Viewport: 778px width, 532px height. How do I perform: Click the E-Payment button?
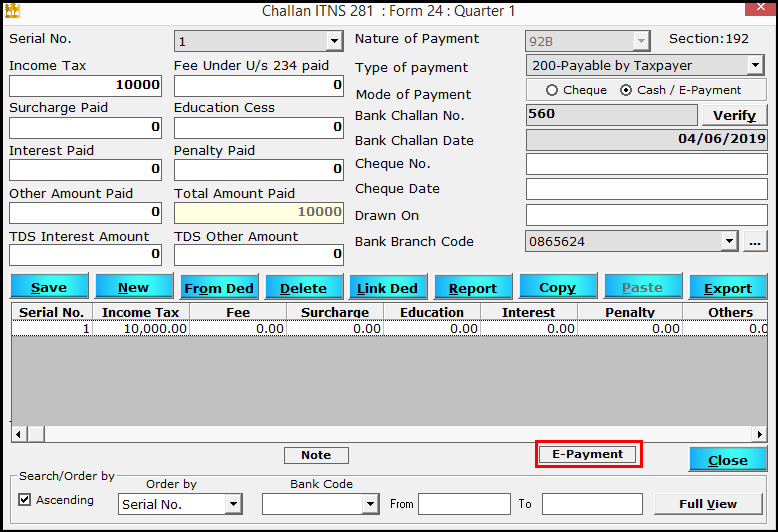pos(588,454)
